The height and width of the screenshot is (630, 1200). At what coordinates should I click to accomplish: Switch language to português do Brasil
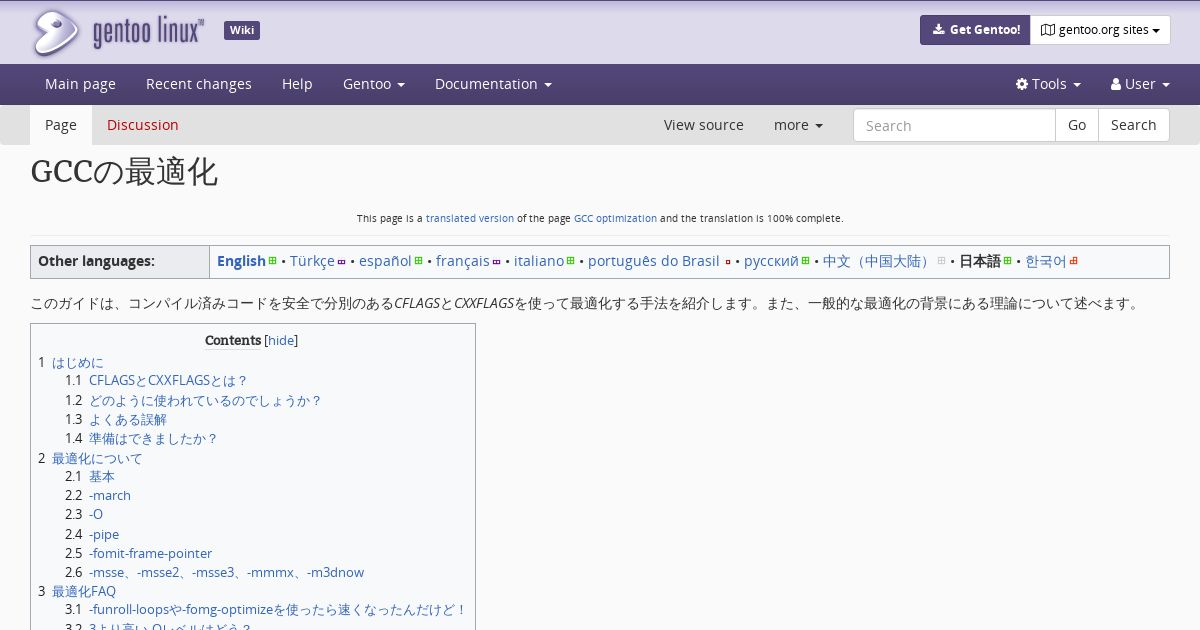coord(654,261)
